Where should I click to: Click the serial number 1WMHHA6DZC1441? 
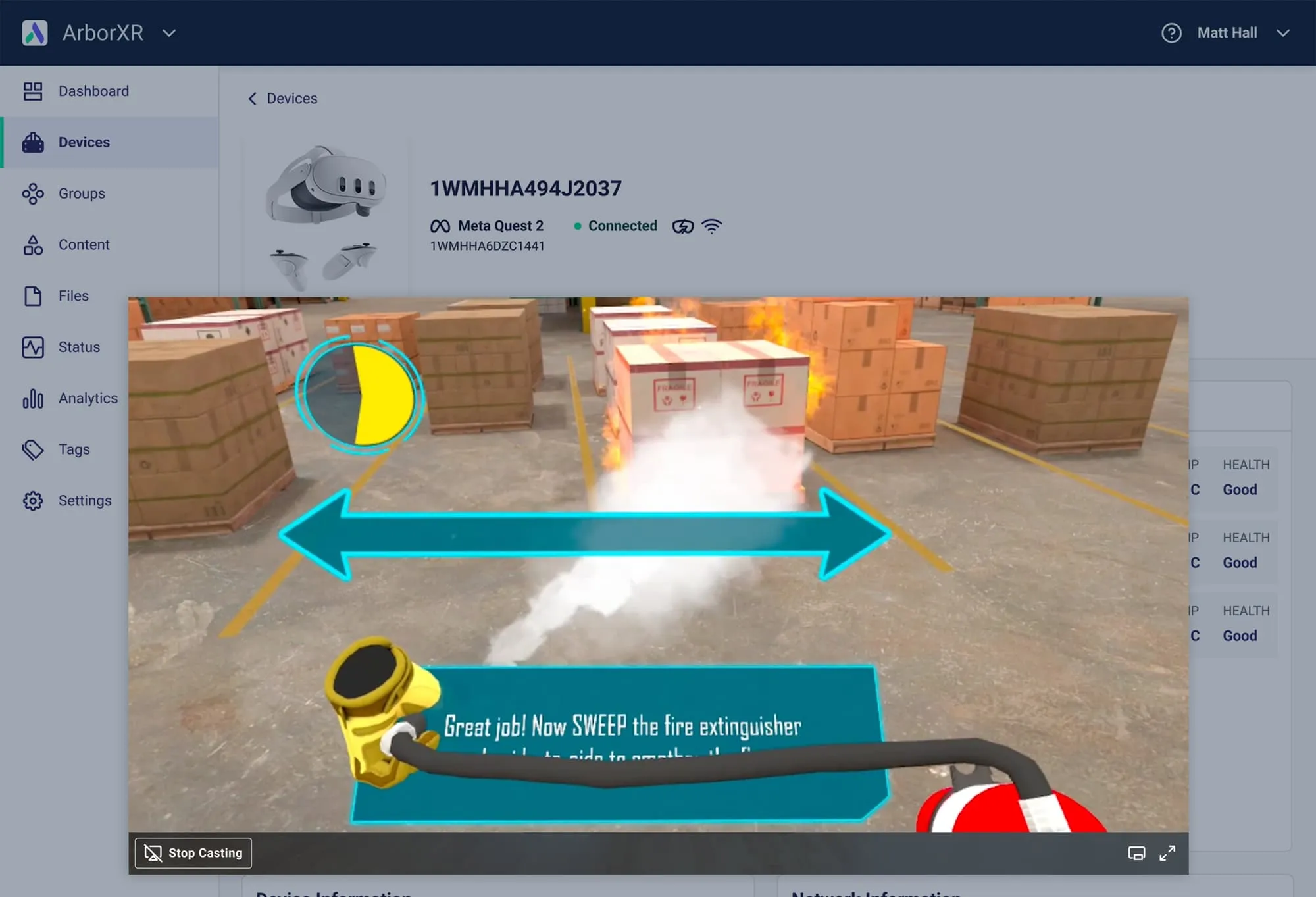[488, 246]
